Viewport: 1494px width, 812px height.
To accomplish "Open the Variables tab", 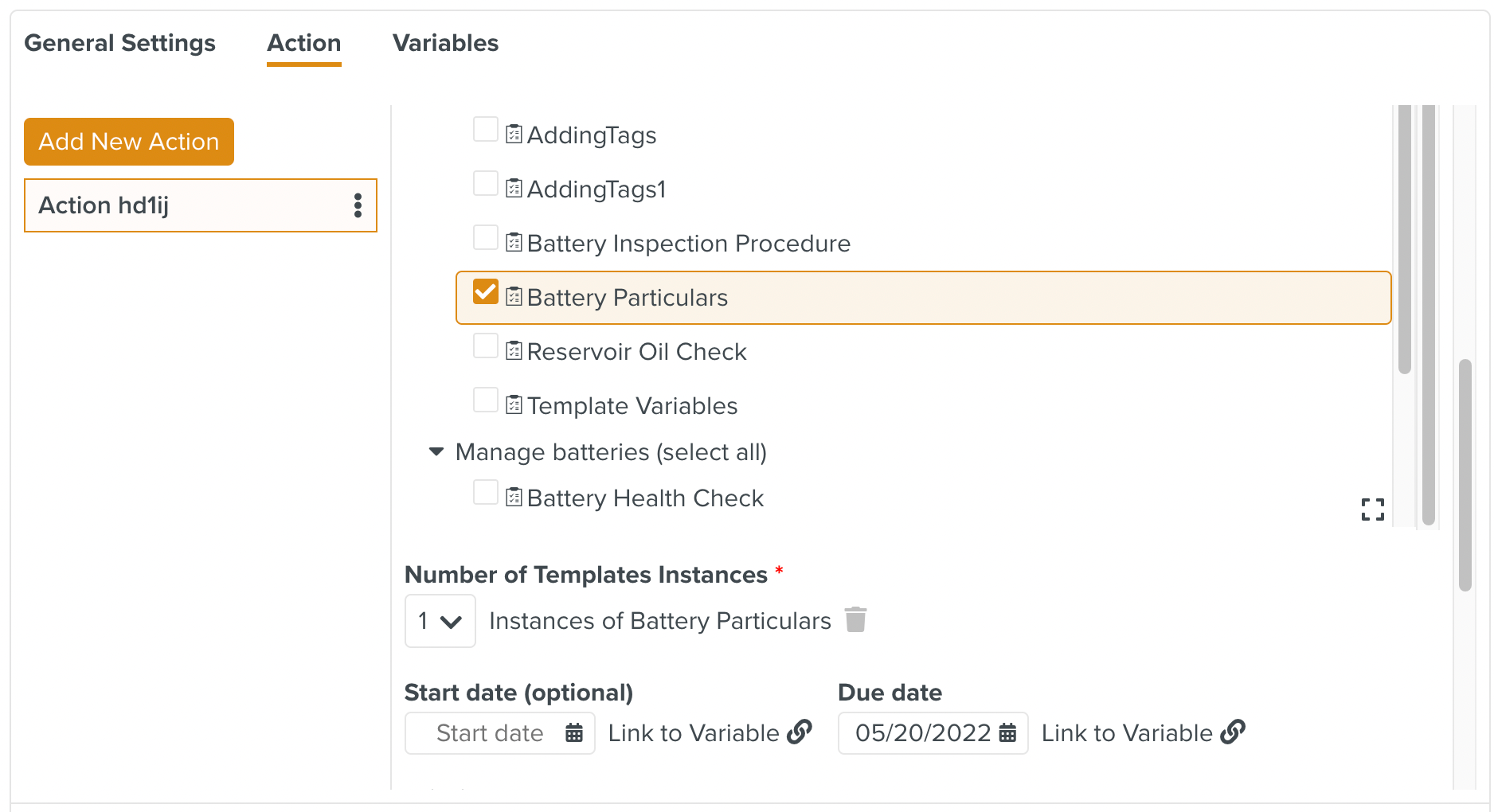I will click(445, 43).
